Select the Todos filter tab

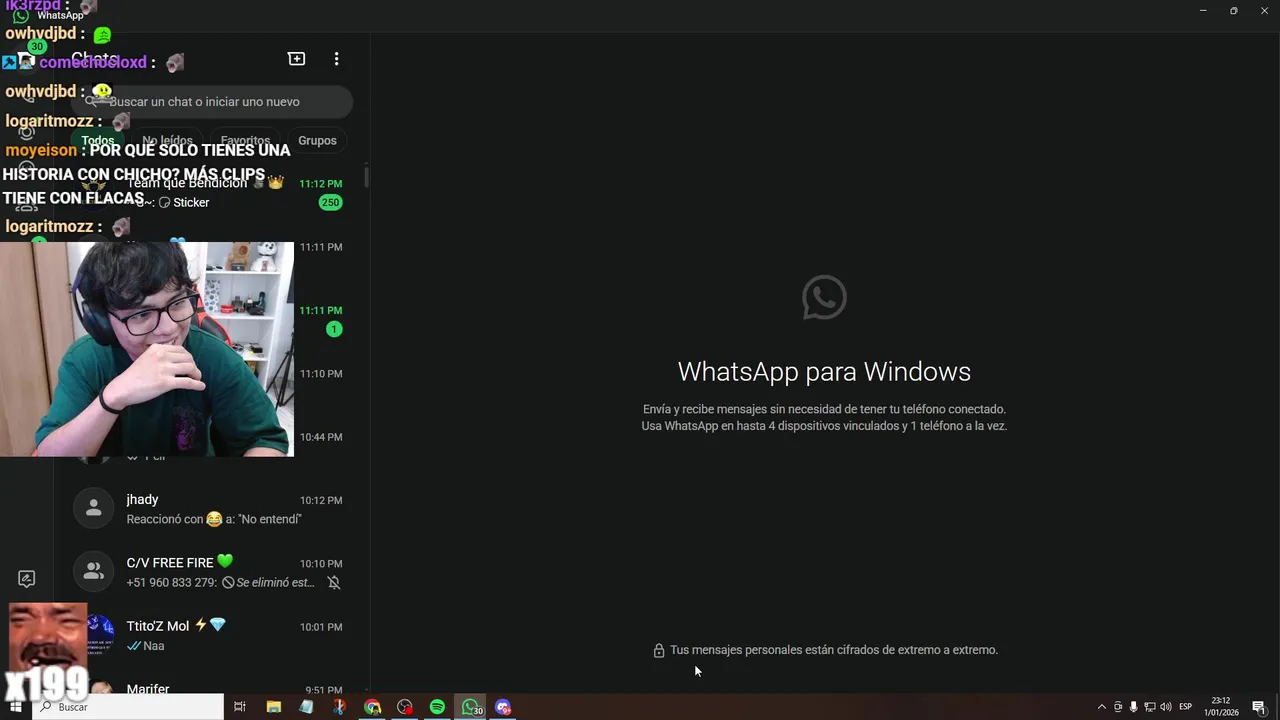click(x=98, y=140)
